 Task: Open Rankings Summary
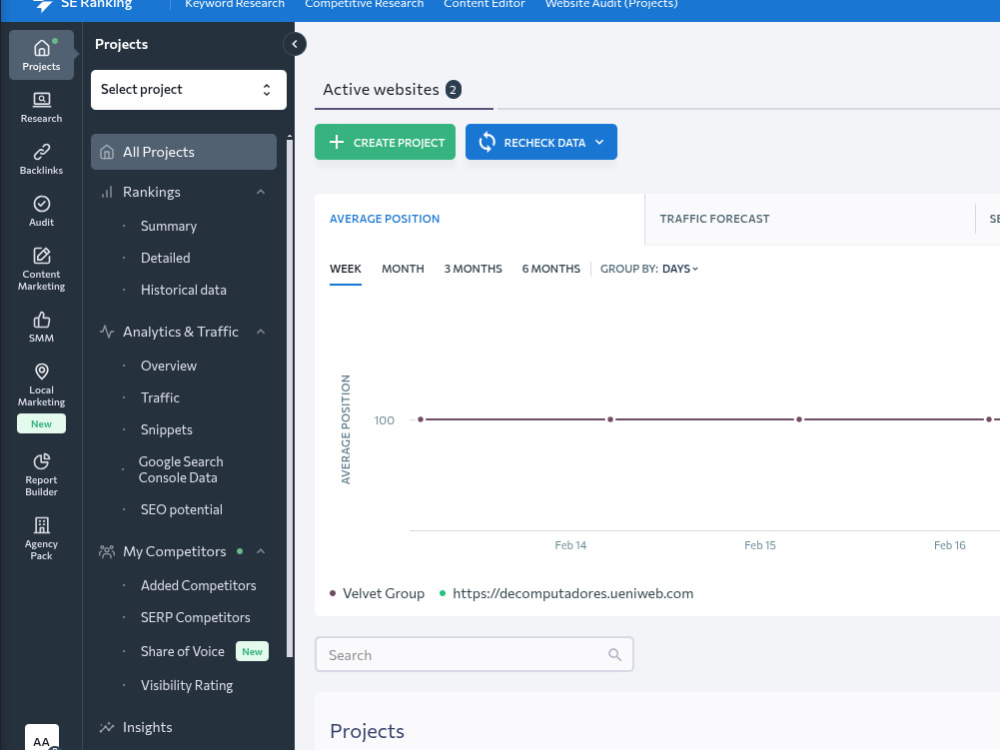169,226
